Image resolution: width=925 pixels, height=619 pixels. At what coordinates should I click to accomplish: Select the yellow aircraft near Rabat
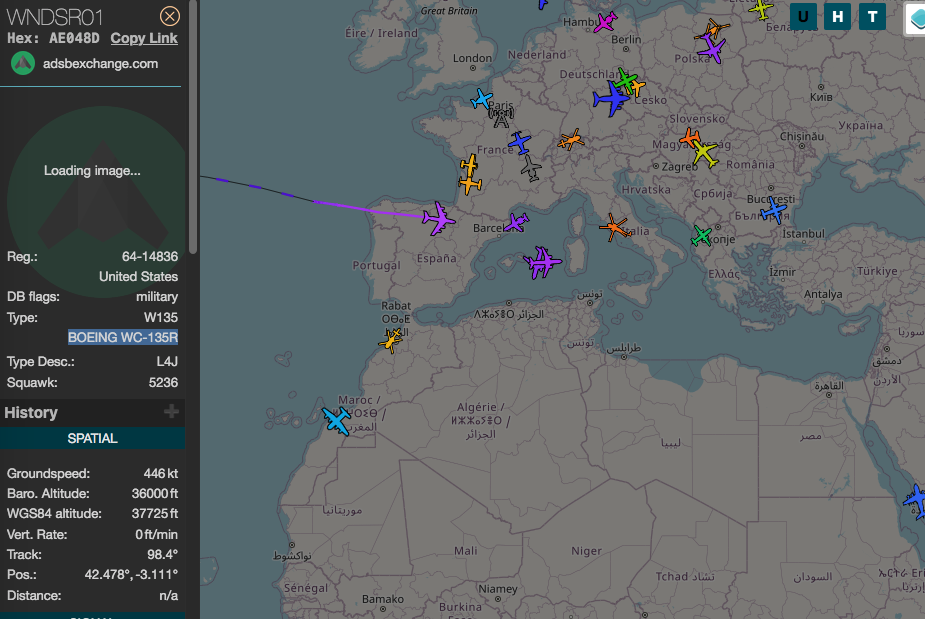[x=391, y=340]
